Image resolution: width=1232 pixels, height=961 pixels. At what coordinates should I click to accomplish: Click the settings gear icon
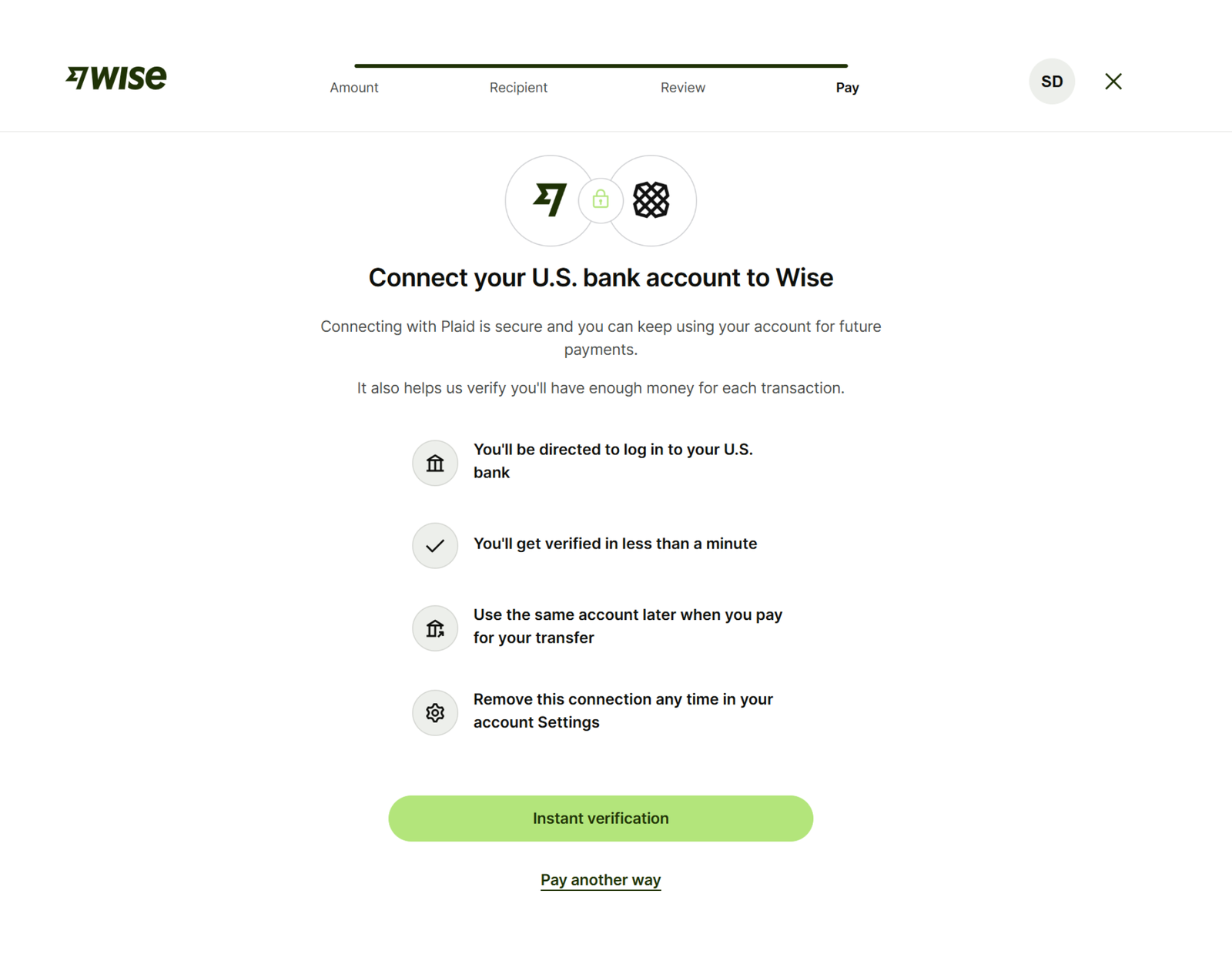(435, 712)
